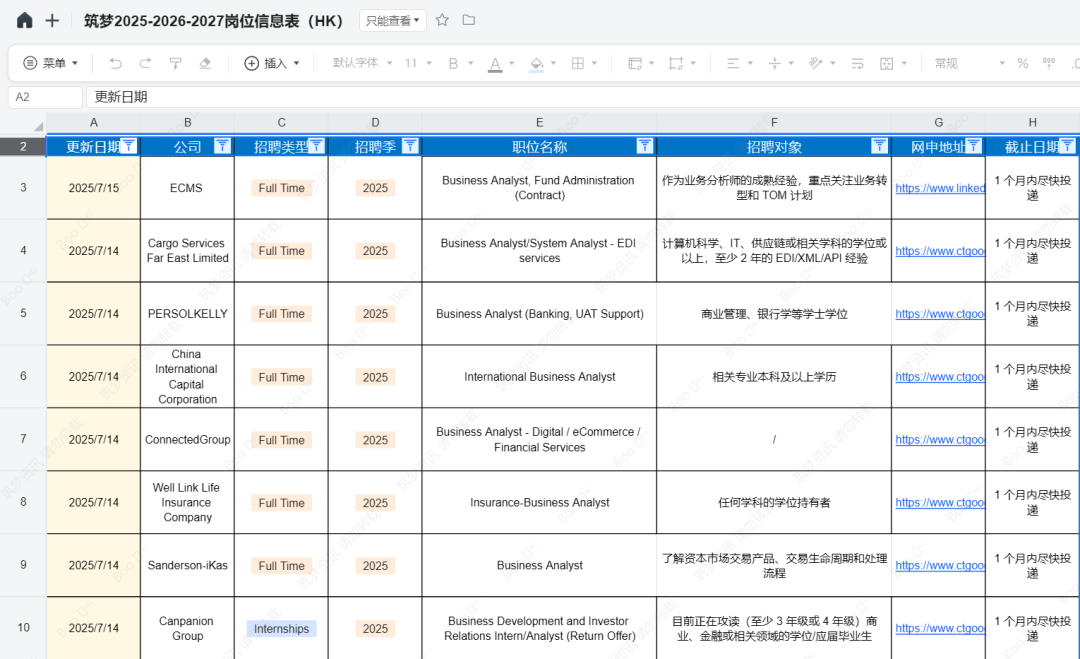
Task: Expand the merge cells options arrow
Action: (904, 63)
